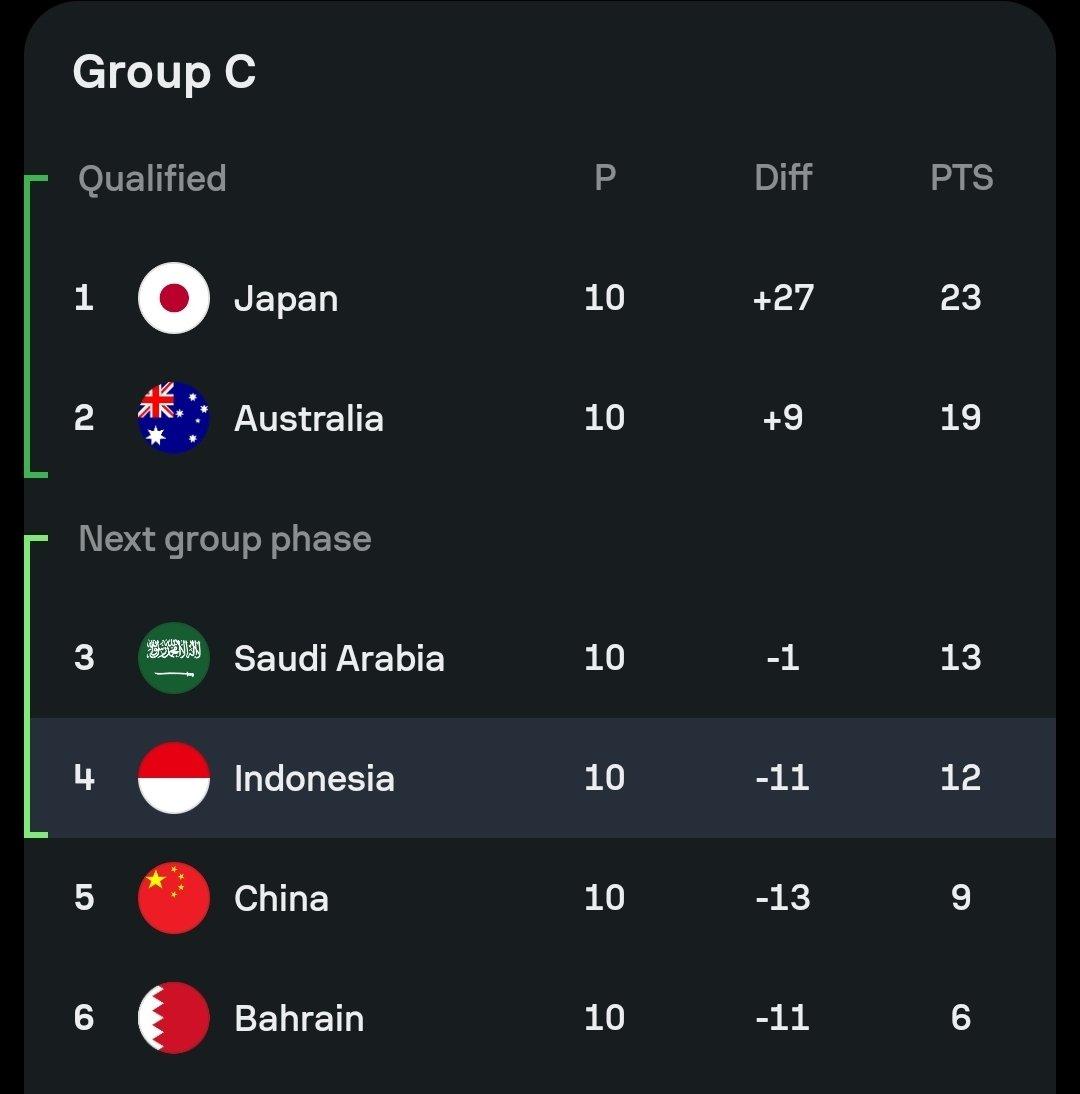Click the Next group phase label
This screenshot has height=1094, width=1080.
[x=225, y=540]
